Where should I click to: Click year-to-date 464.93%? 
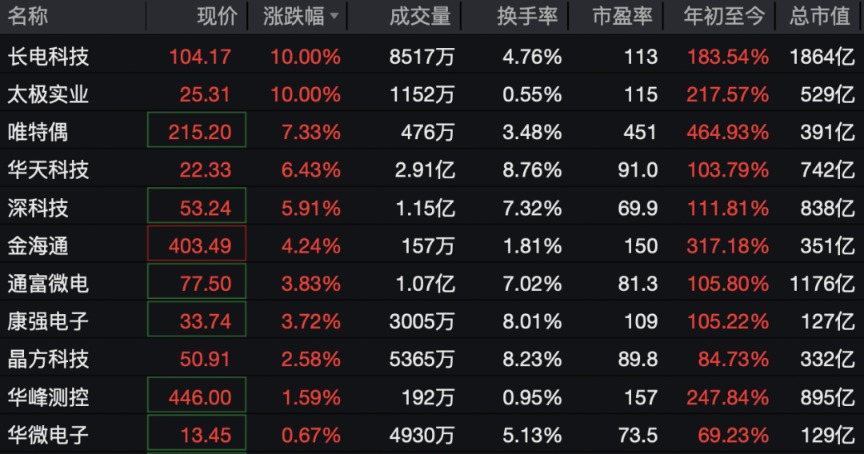728,132
